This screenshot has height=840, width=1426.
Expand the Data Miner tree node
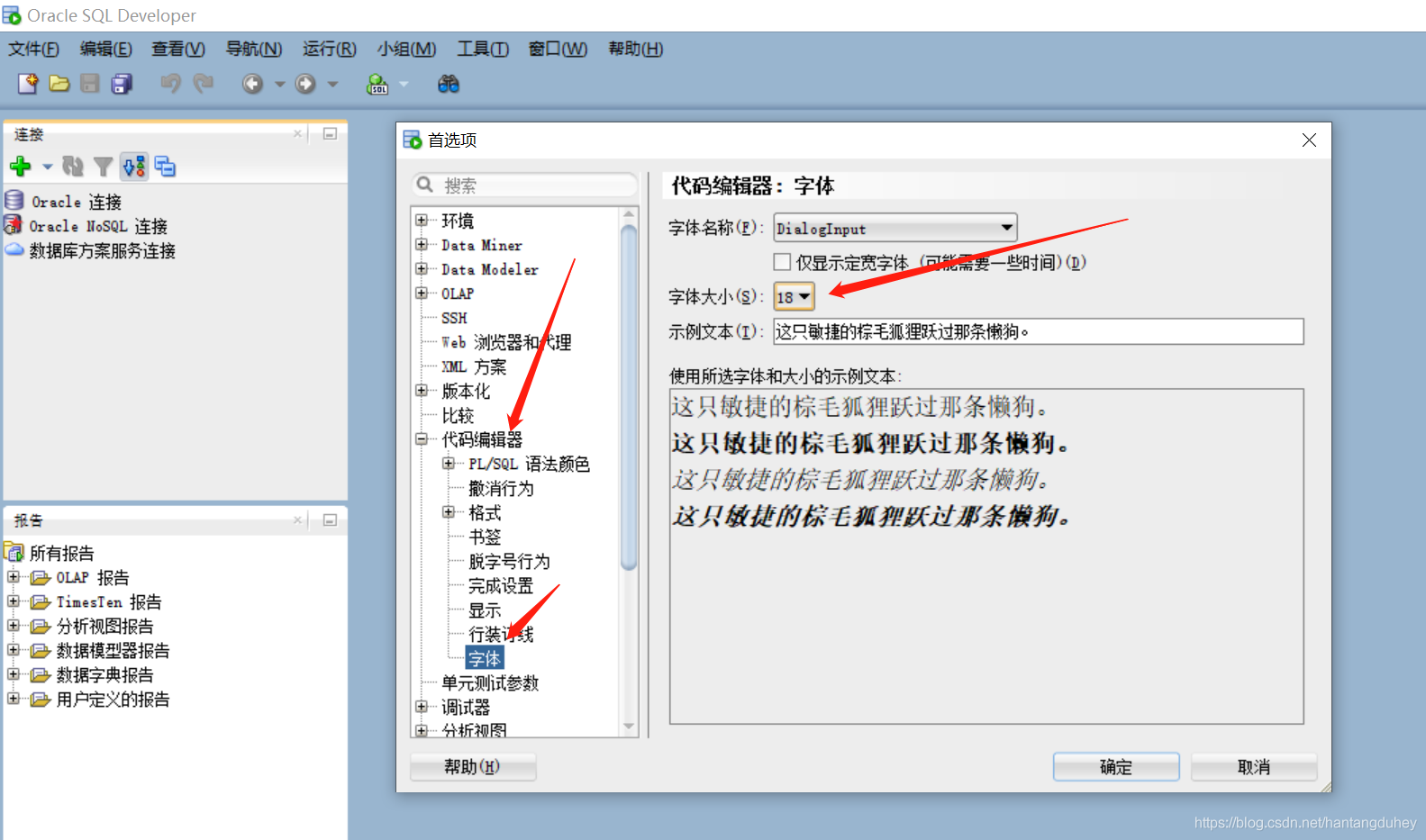coord(421,244)
